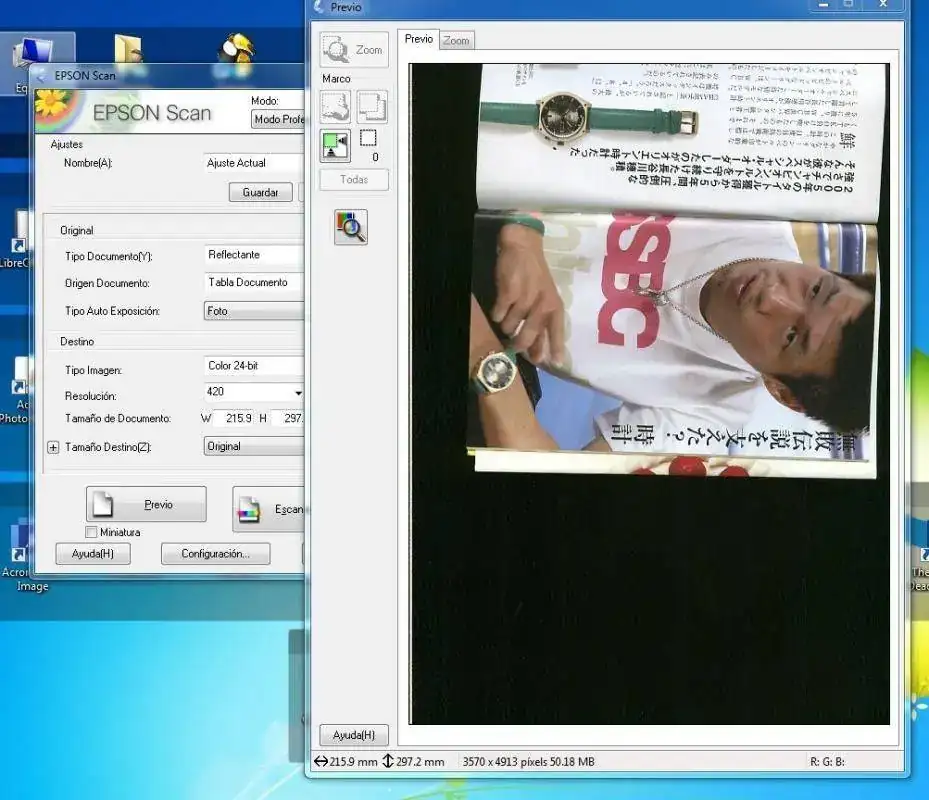This screenshot has height=800, width=929.
Task: Open the Nombre(A) dropdown showing Ajuste Actual
Action: [254, 163]
